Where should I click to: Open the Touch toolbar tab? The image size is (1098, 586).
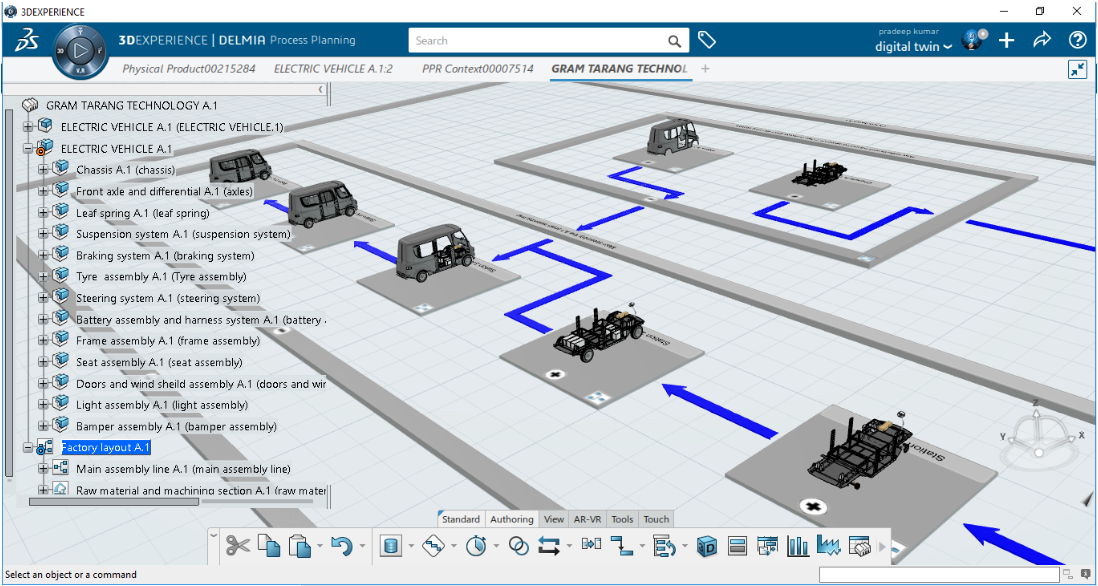click(x=656, y=519)
